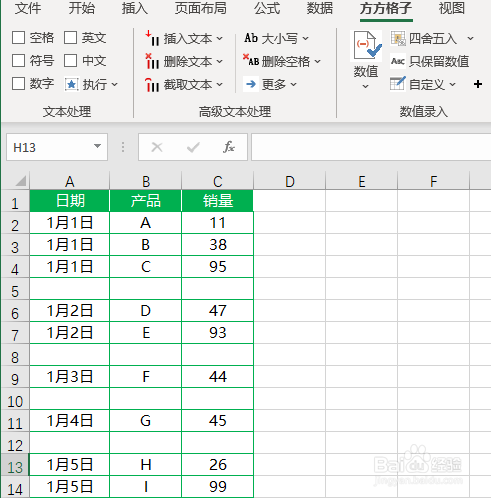Click the Ab case (大小写) icon
The height and width of the screenshot is (498, 491).
pos(251,38)
